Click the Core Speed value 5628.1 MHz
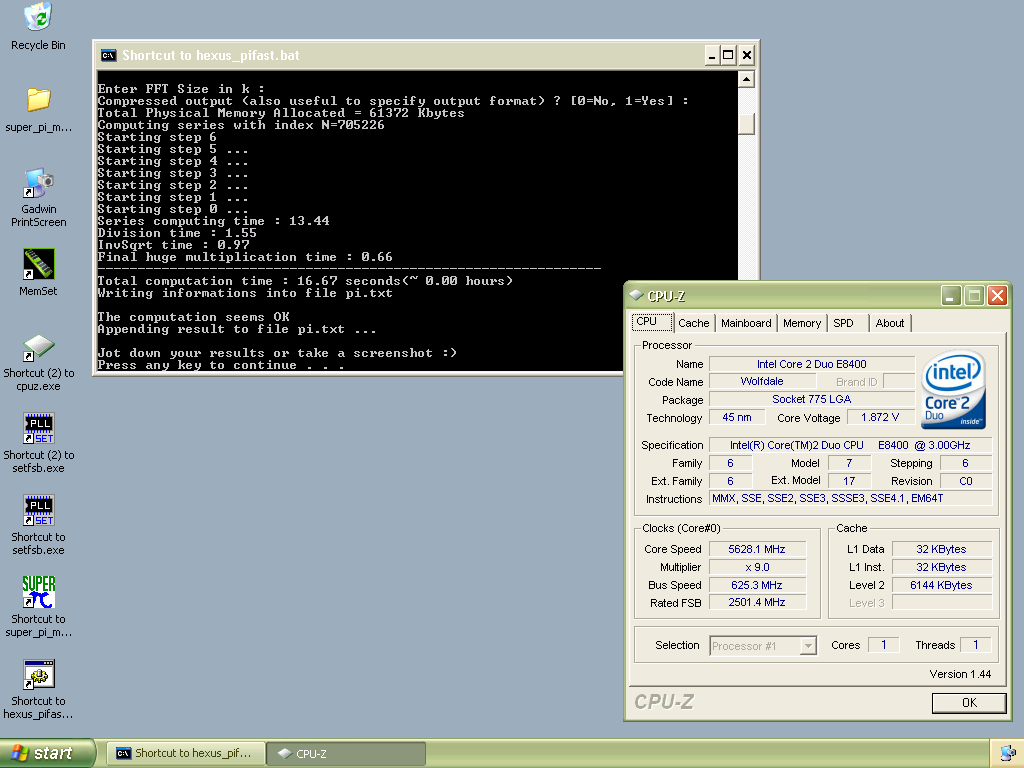The height and width of the screenshot is (768, 1024). [757, 549]
